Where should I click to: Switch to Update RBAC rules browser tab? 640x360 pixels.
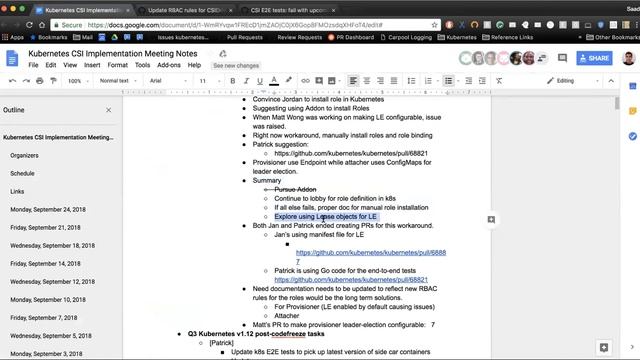click(185, 10)
